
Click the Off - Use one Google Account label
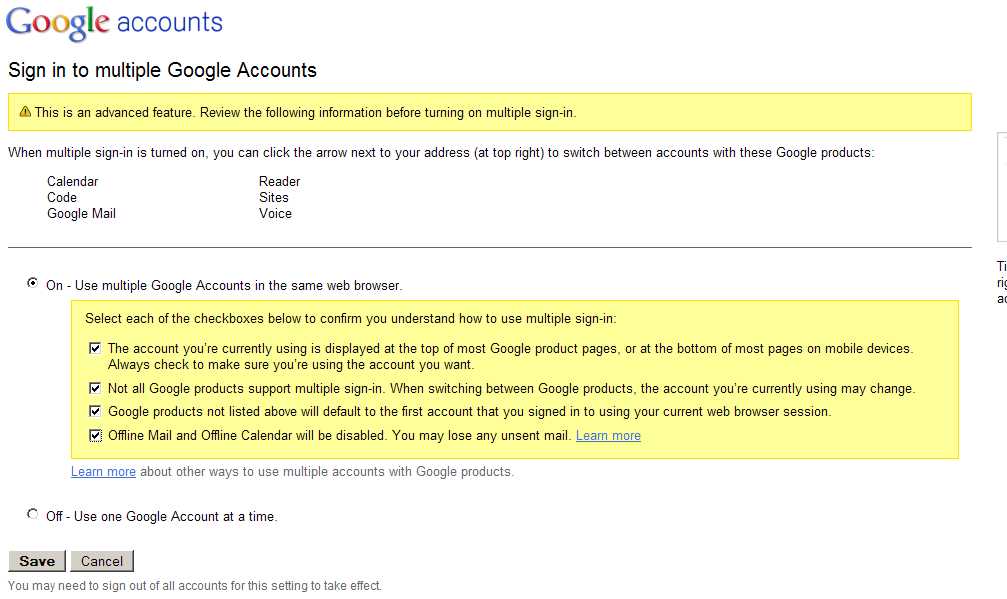162,517
